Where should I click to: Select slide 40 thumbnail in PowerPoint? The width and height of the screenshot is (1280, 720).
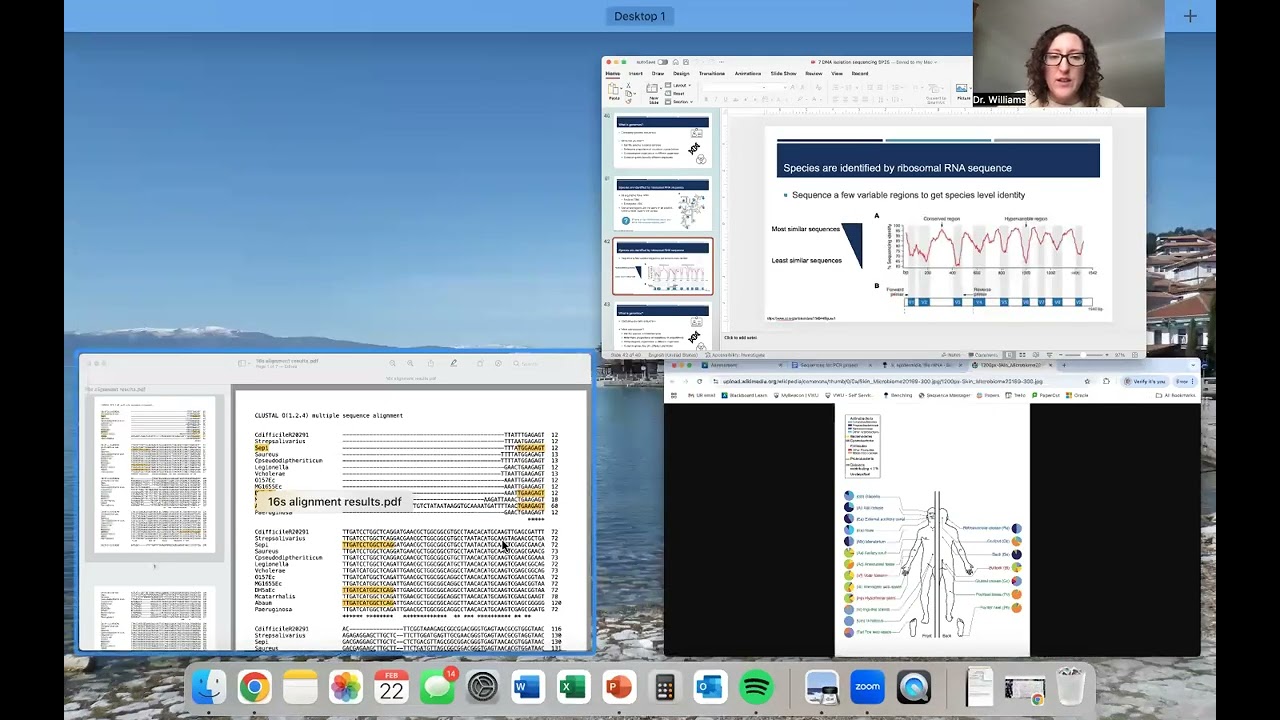[x=662, y=141]
